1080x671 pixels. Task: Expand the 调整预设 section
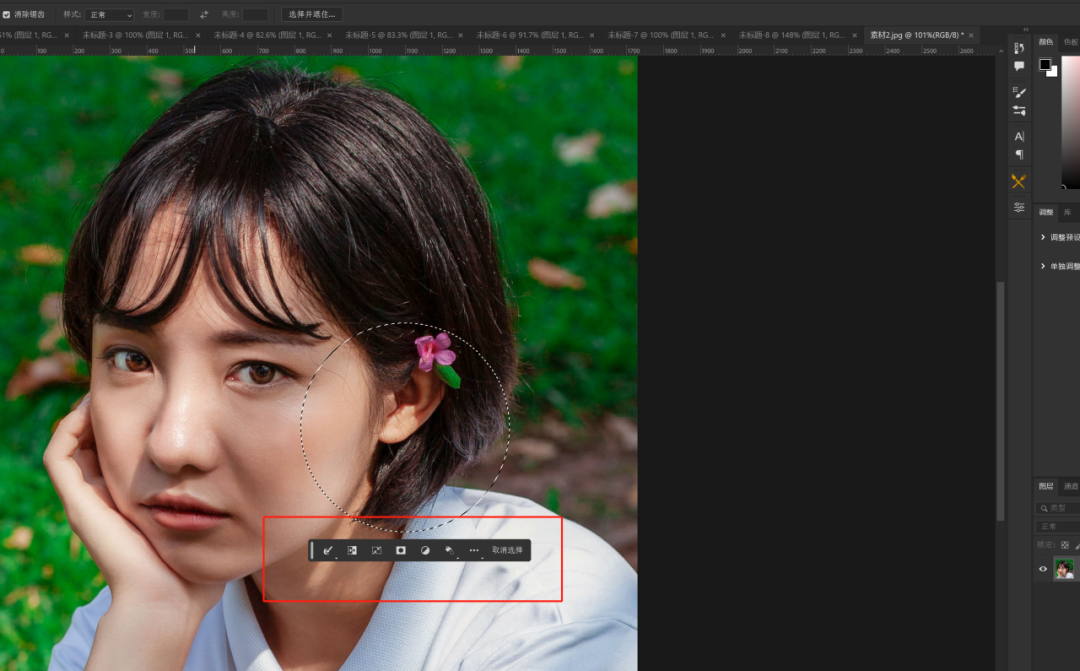[x=1059, y=237]
